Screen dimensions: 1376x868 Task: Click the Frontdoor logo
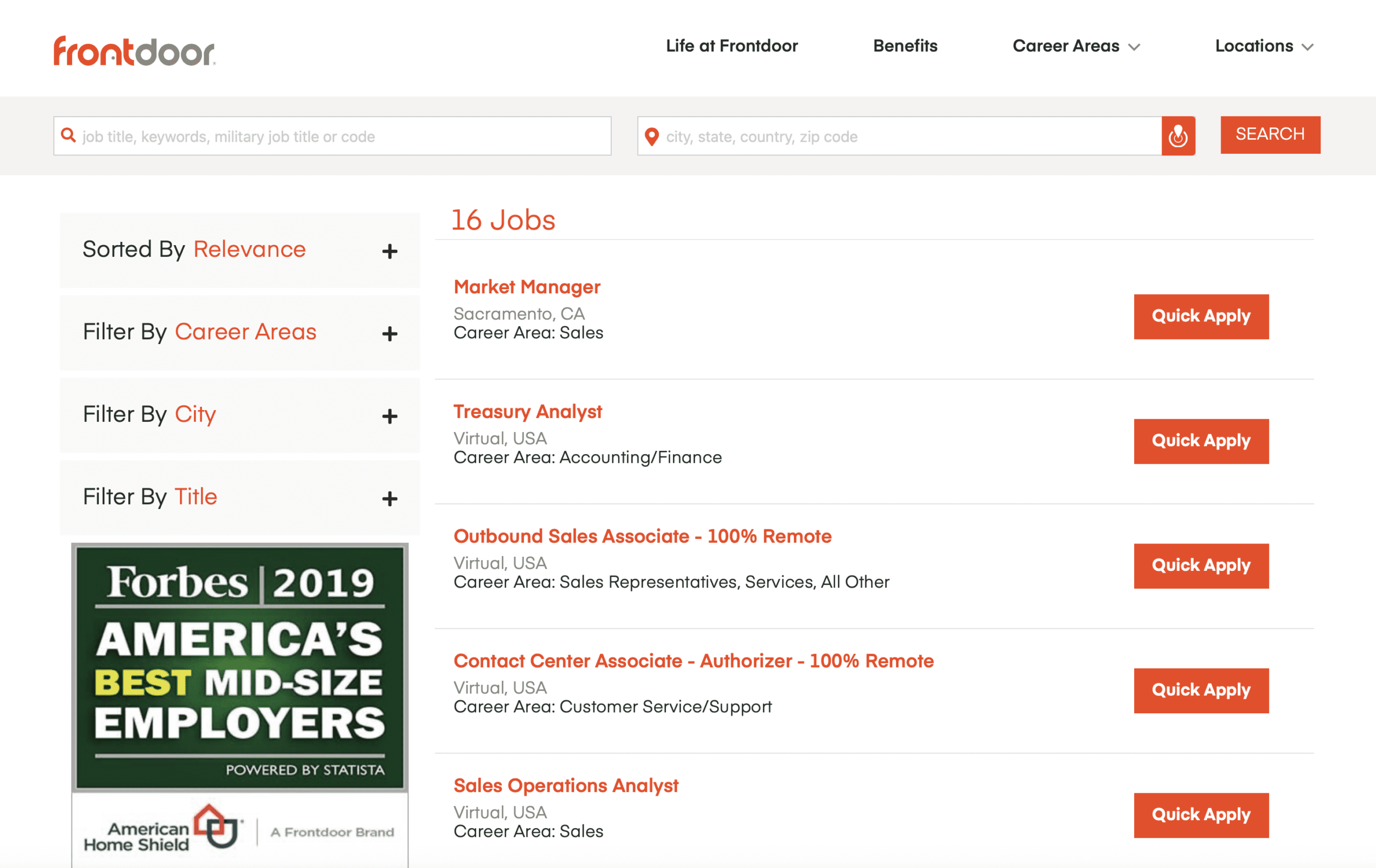coord(134,52)
